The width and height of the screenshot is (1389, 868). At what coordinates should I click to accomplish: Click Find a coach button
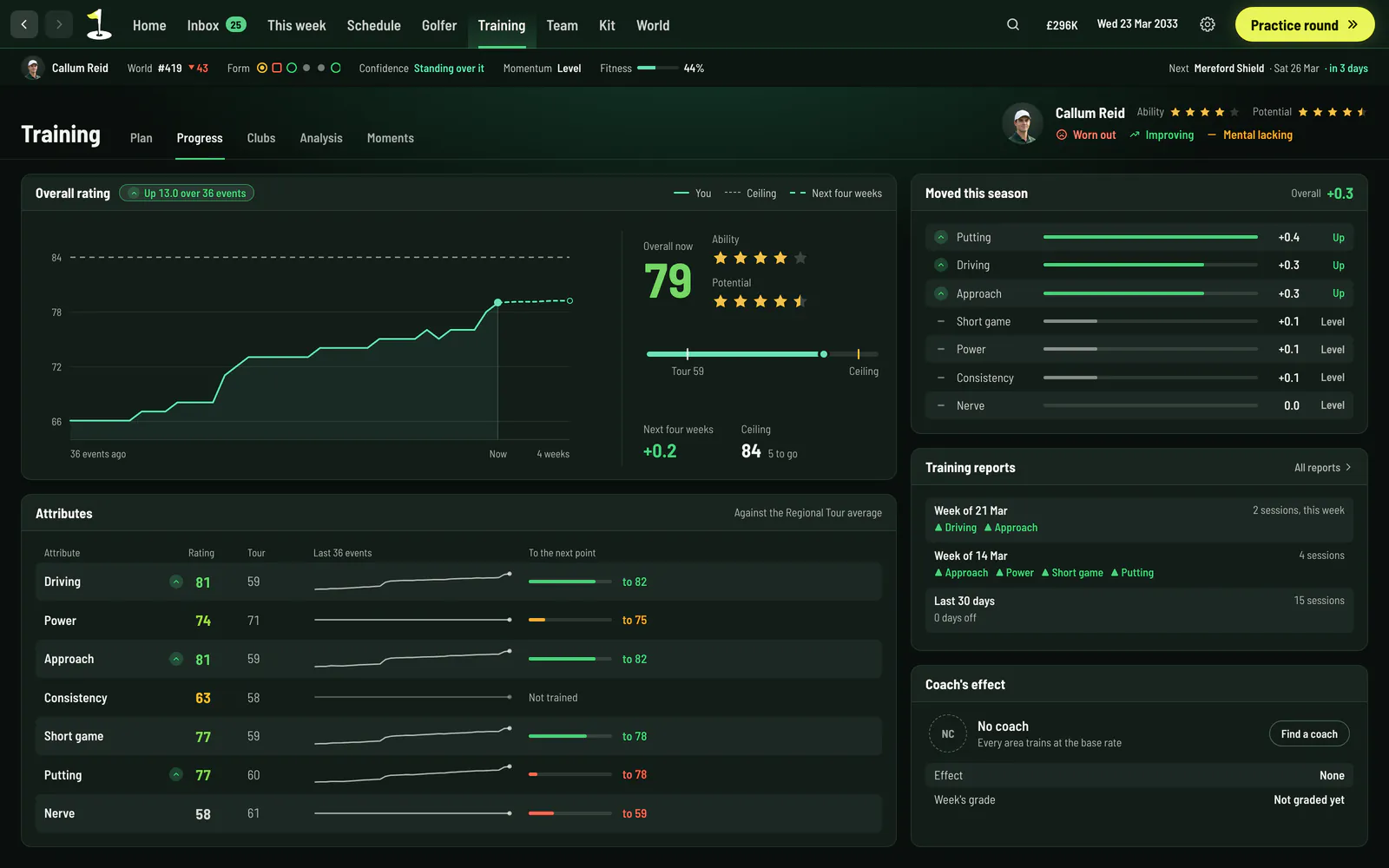click(x=1309, y=733)
